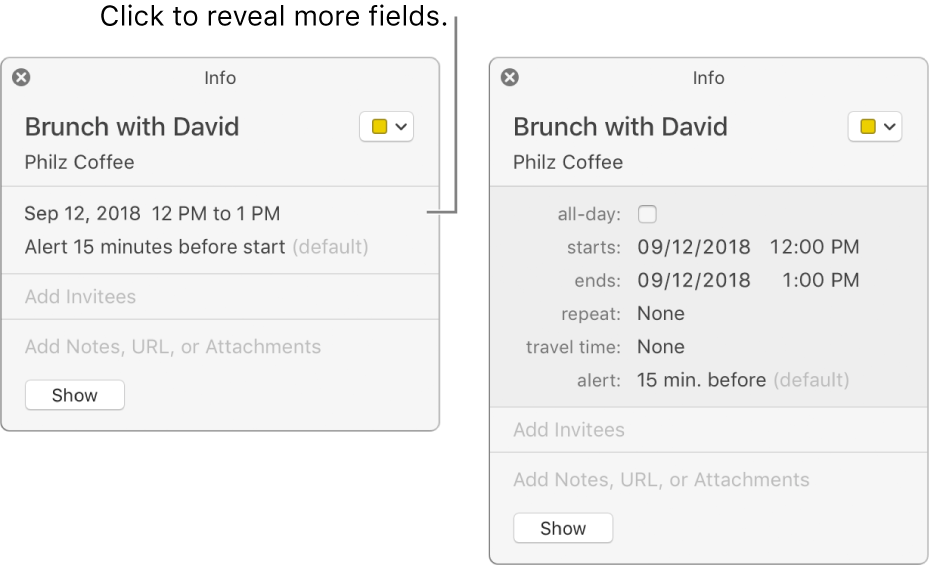931x567 pixels.
Task: Click the ends date 09/12/2018
Action: tap(693, 280)
